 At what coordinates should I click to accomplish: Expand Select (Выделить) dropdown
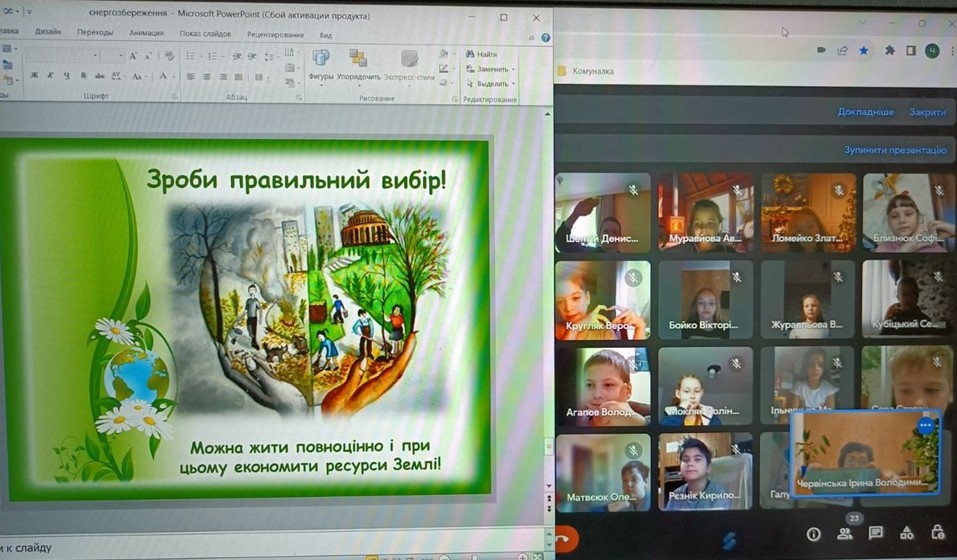point(513,84)
